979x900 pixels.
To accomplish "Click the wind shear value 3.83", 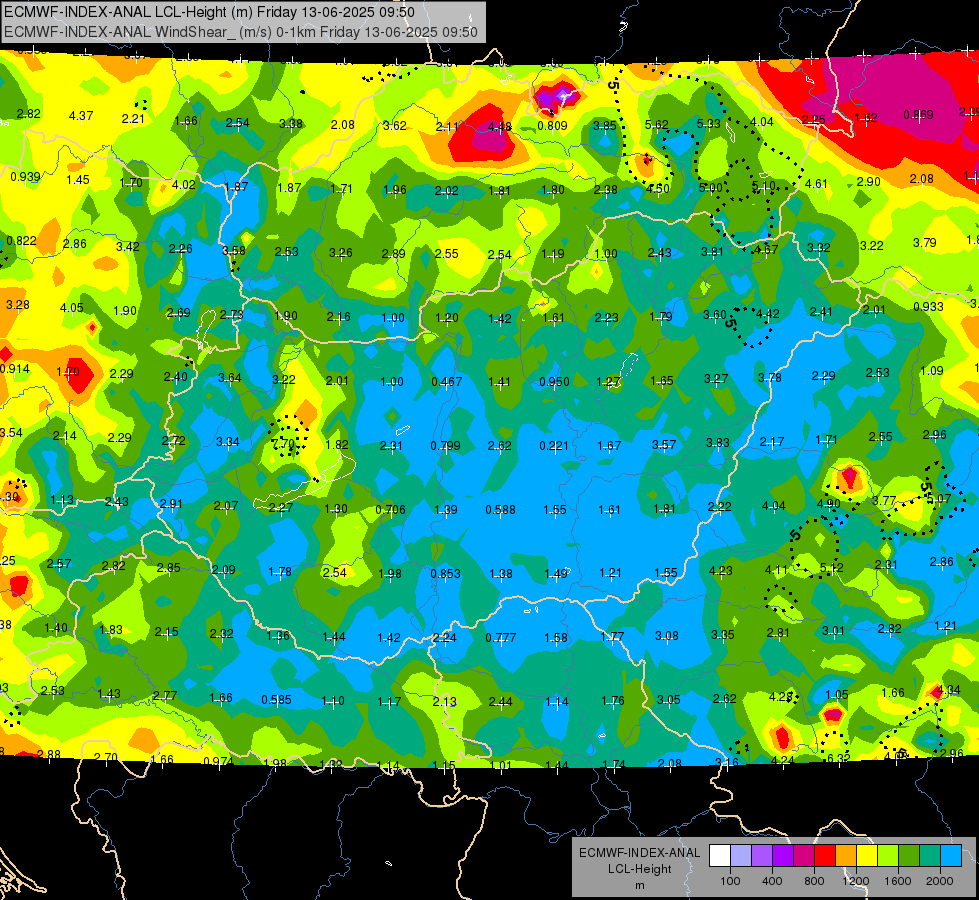I will 718,443.
